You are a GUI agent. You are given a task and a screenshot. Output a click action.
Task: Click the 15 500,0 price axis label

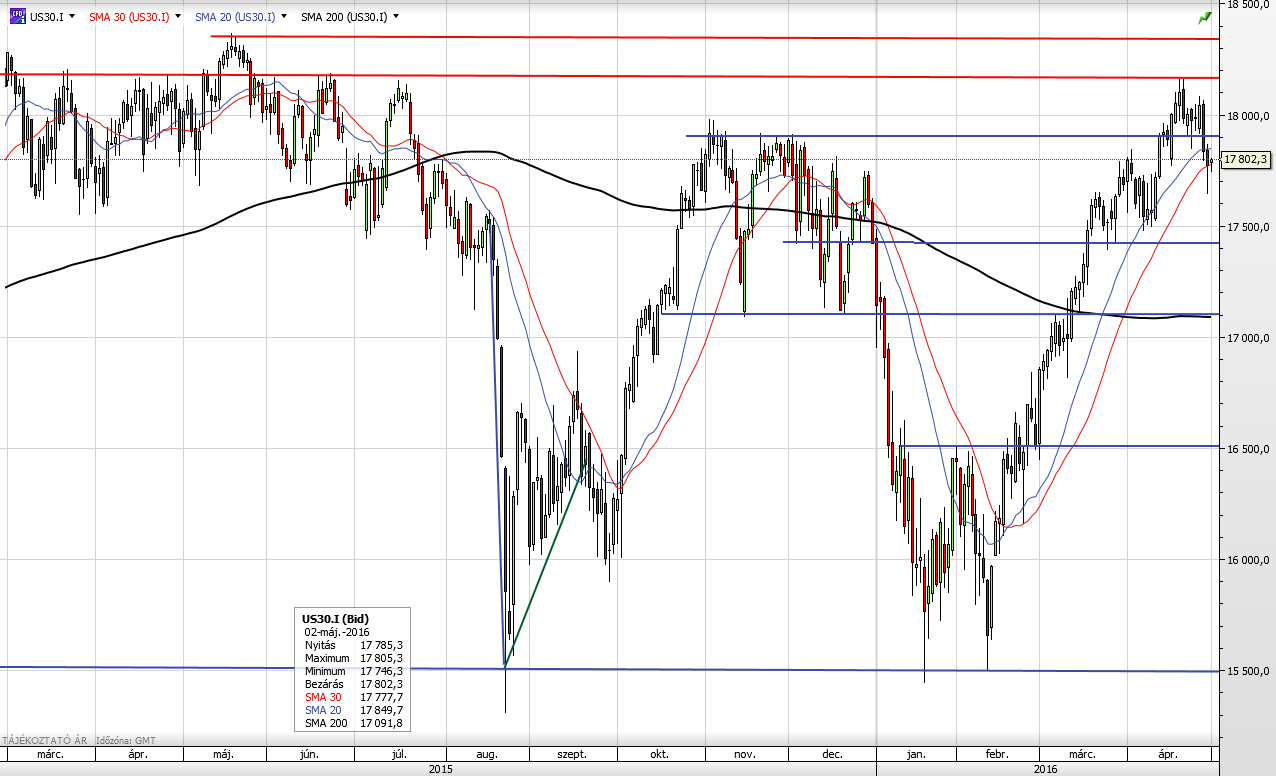pyautogui.click(x=1246, y=671)
